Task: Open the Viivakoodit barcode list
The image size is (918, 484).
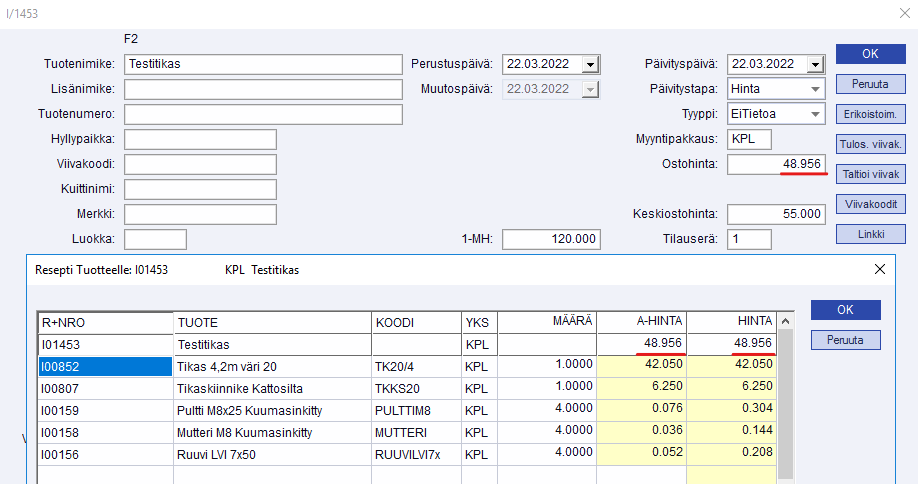Action: 869,204
